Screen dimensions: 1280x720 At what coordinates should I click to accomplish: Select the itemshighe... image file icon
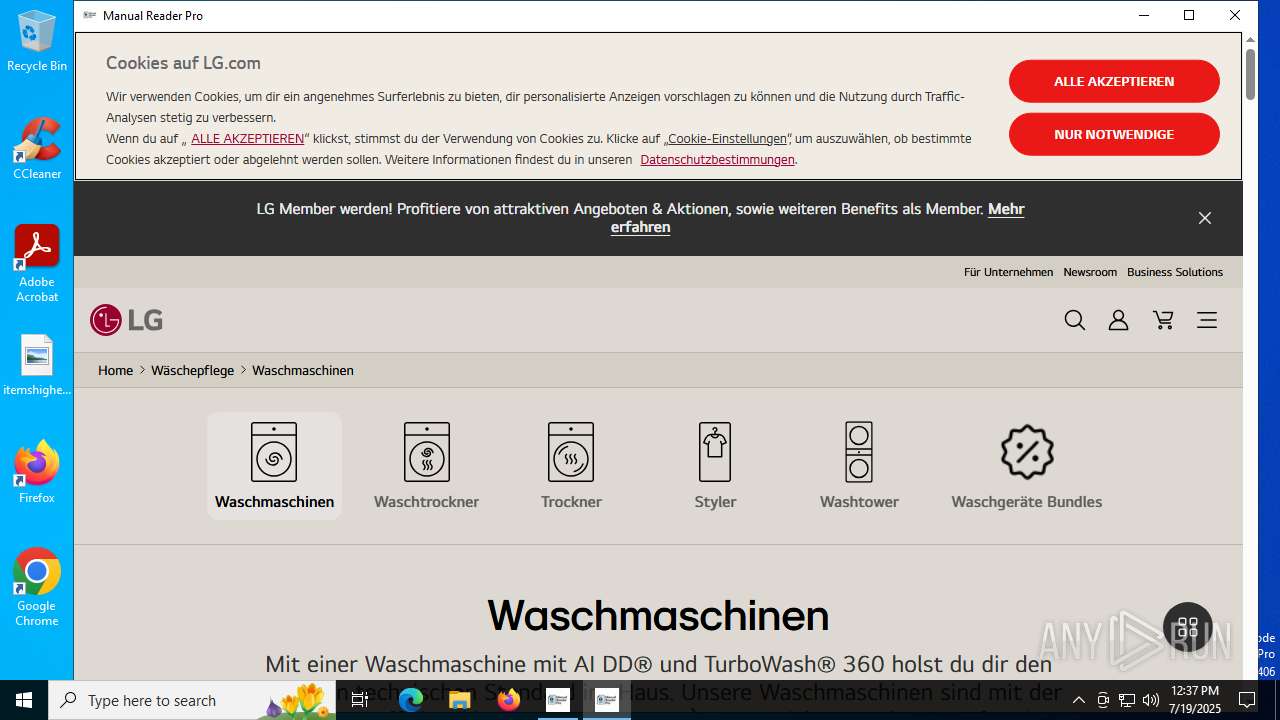(37, 366)
